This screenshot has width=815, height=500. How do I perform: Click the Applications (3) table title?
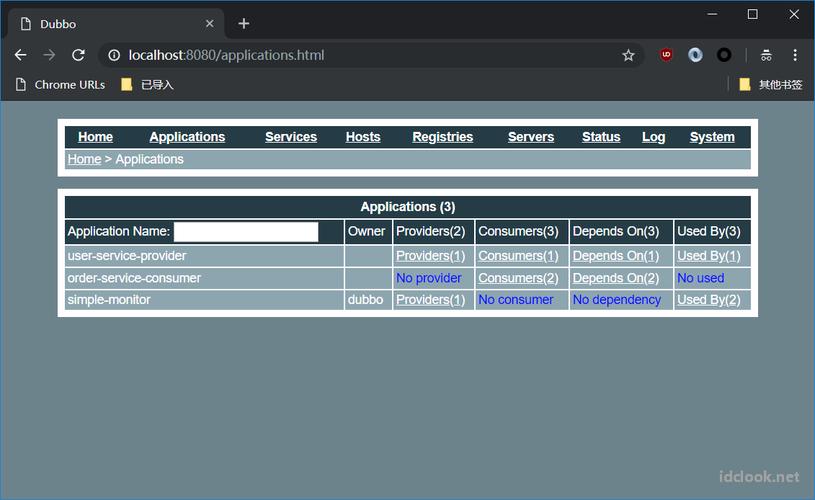point(408,207)
